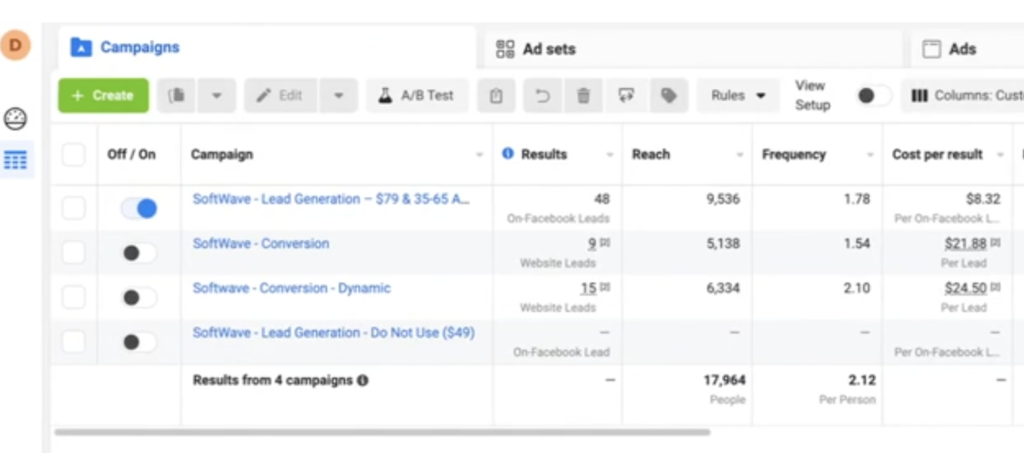Expand the Cost per result column arrow
Image resolution: width=1024 pixels, height=453 pixels.
(x=1000, y=155)
